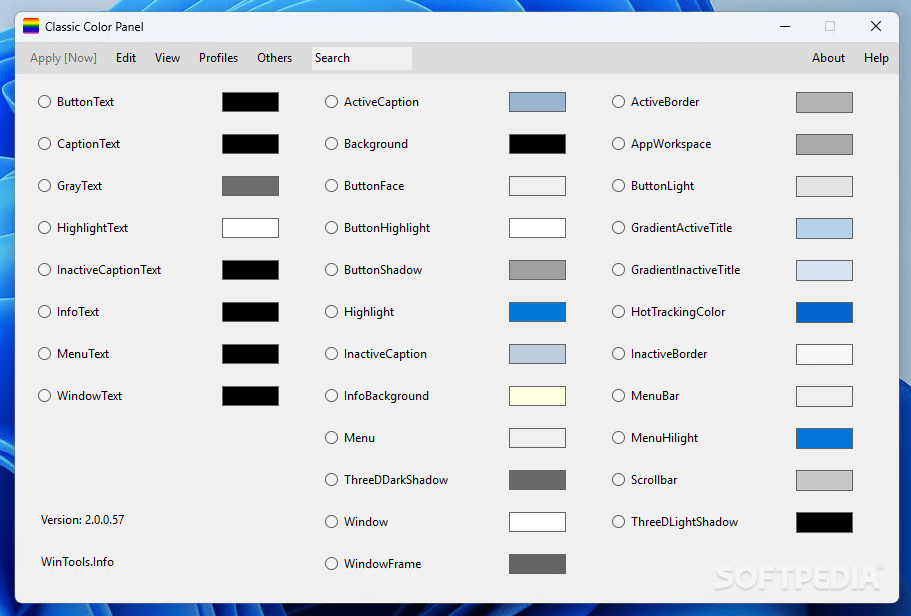The height and width of the screenshot is (616, 911).
Task: Select the Highlight radio button
Action: click(x=331, y=311)
